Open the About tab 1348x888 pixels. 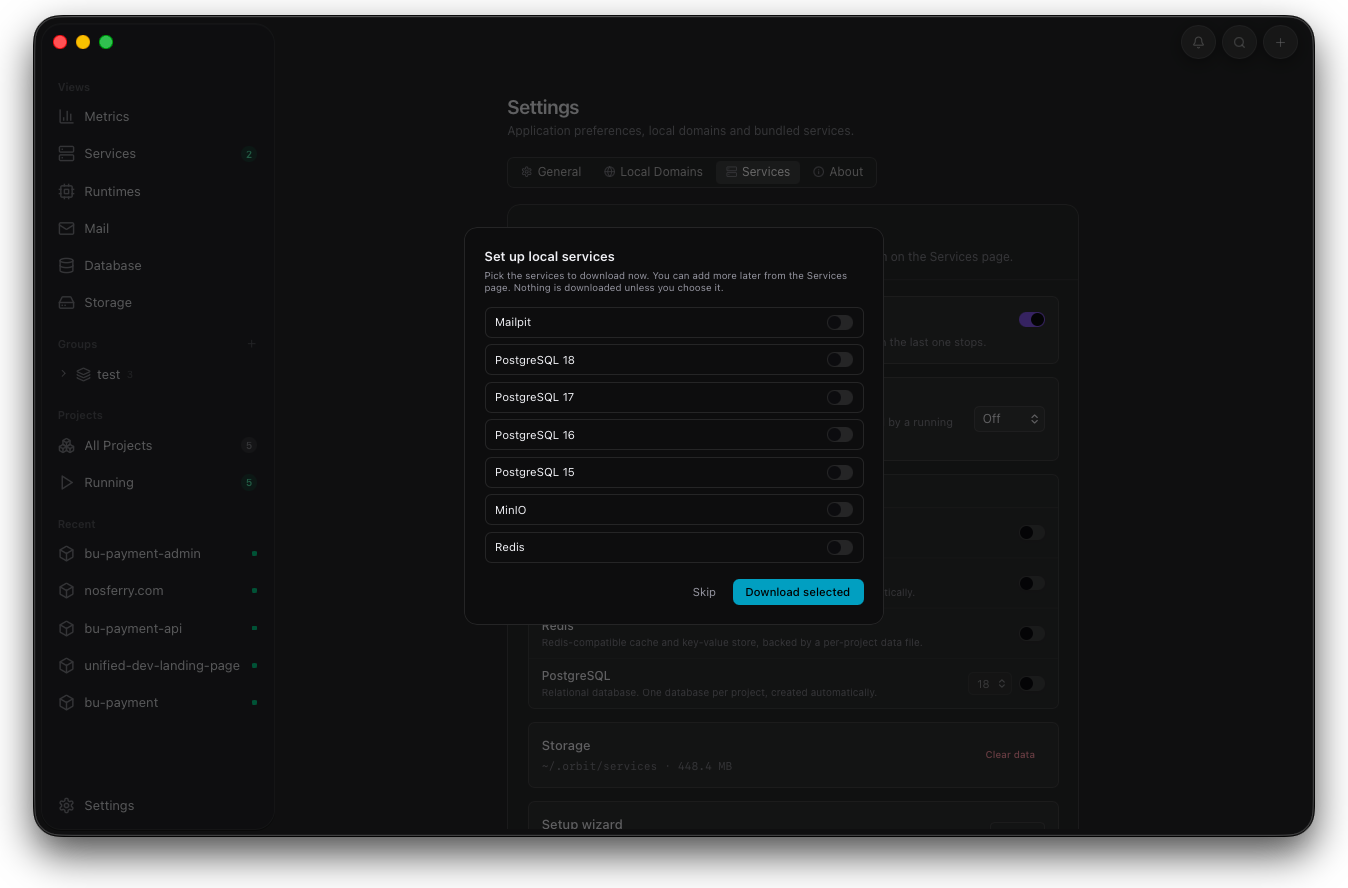(x=838, y=172)
